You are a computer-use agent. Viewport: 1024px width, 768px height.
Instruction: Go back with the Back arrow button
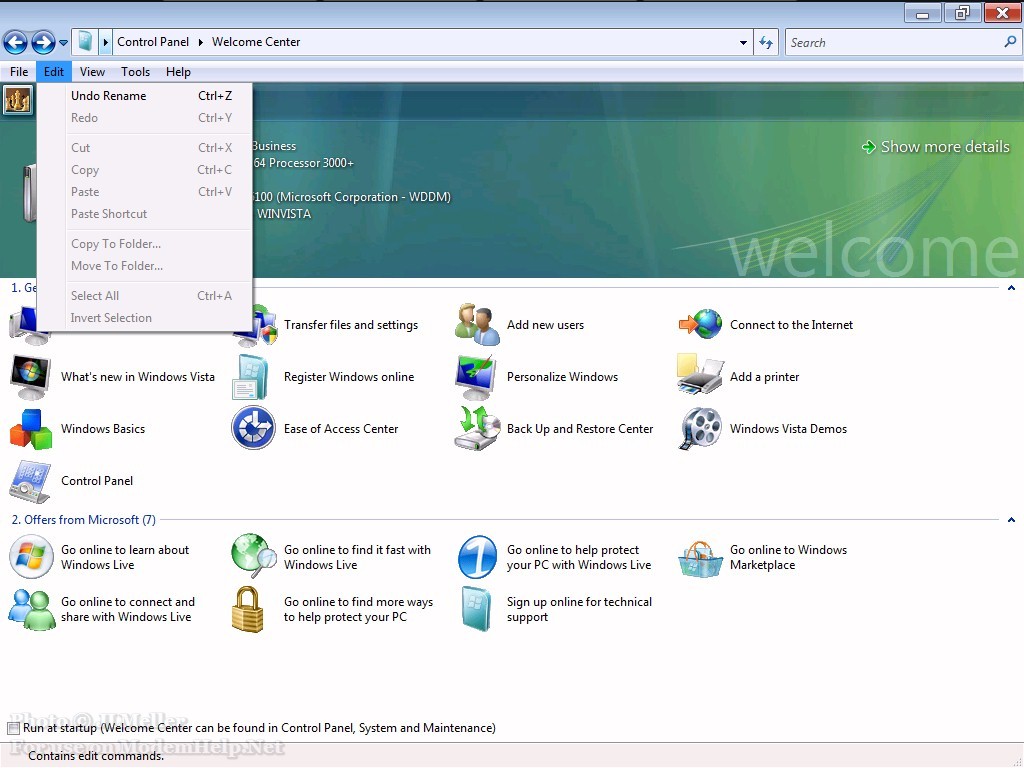pyautogui.click(x=15, y=43)
